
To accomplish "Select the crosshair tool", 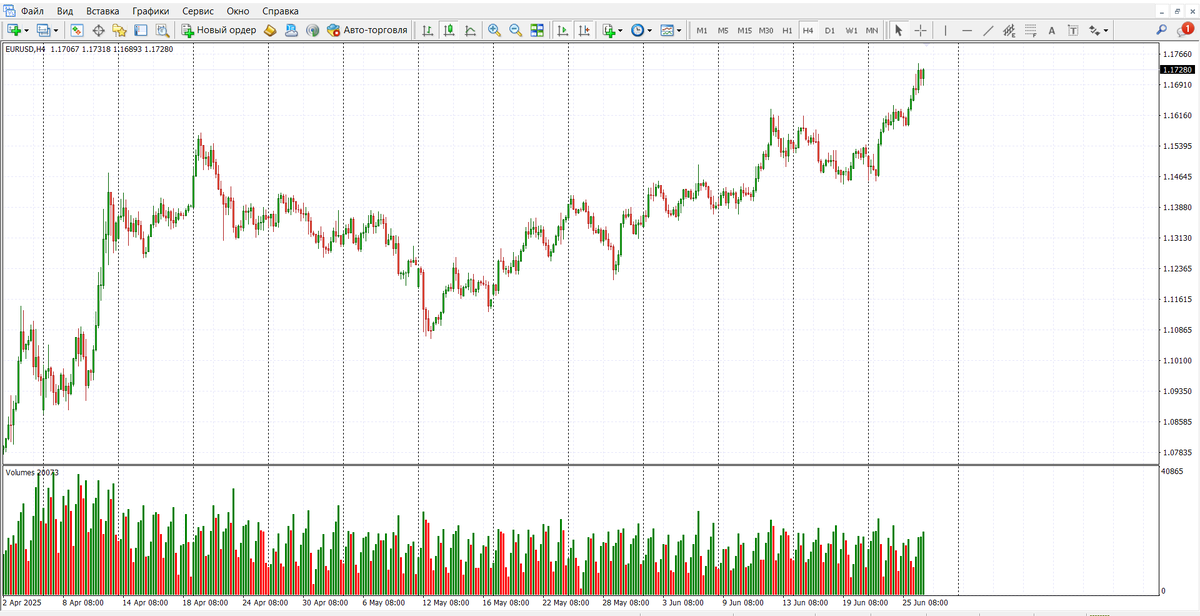I will click(920, 30).
